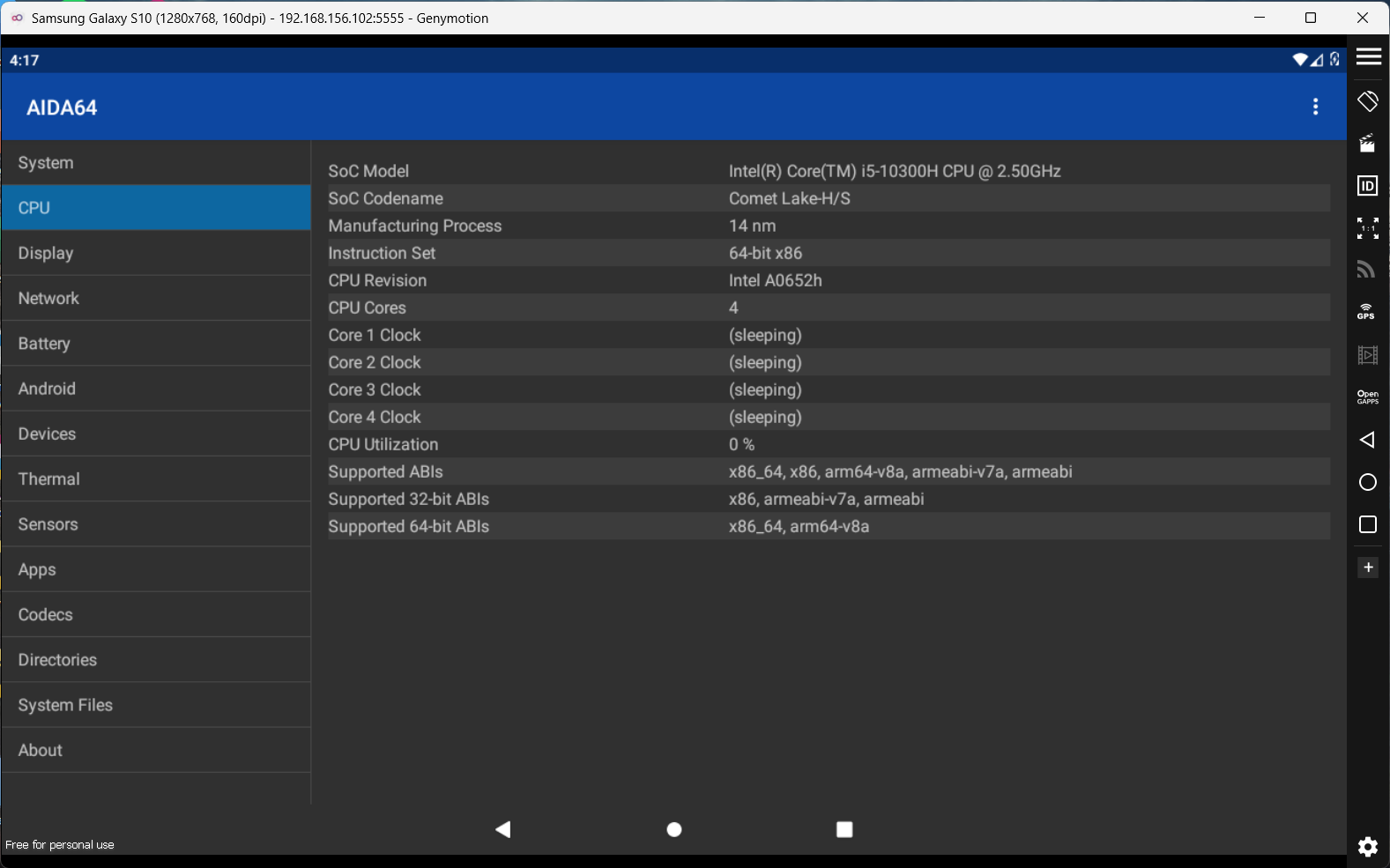Open the About category
The height and width of the screenshot is (868, 1390).
(156, 750)
